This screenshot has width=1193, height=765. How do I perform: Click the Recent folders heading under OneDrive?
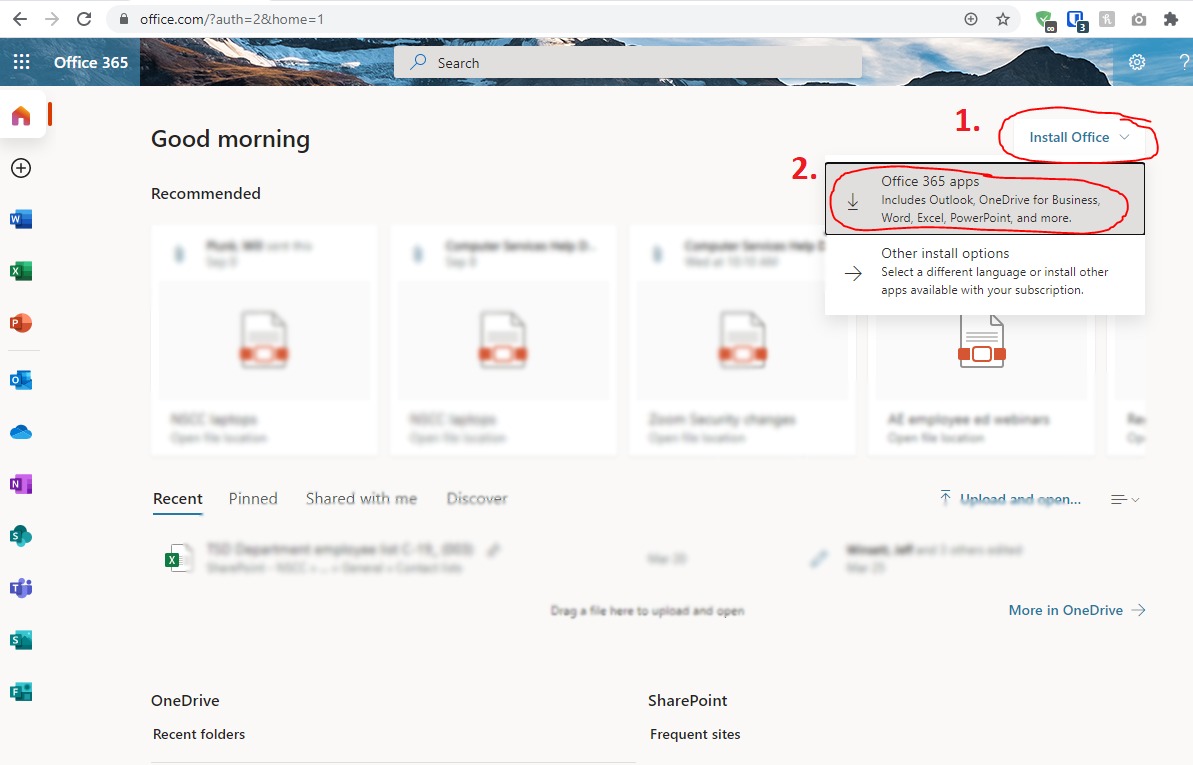199,734
